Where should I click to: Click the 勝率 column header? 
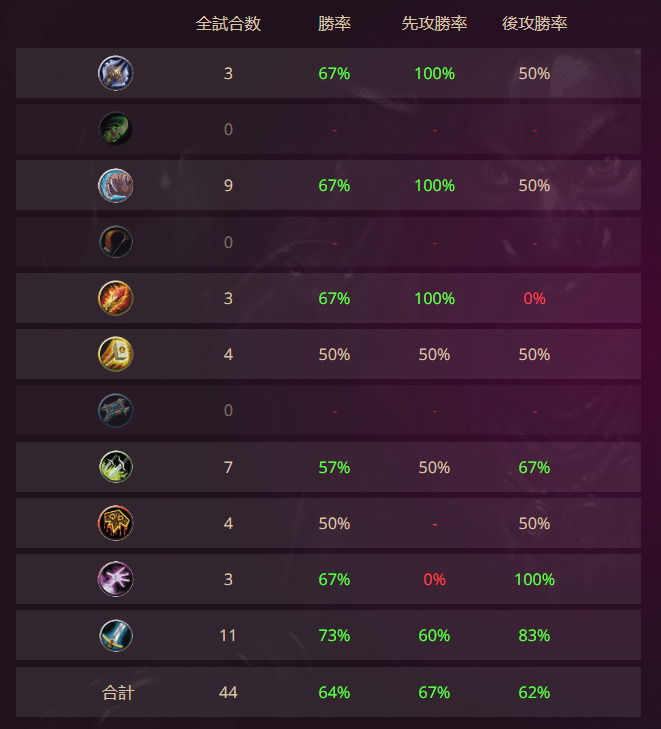[x=334, y=24]
